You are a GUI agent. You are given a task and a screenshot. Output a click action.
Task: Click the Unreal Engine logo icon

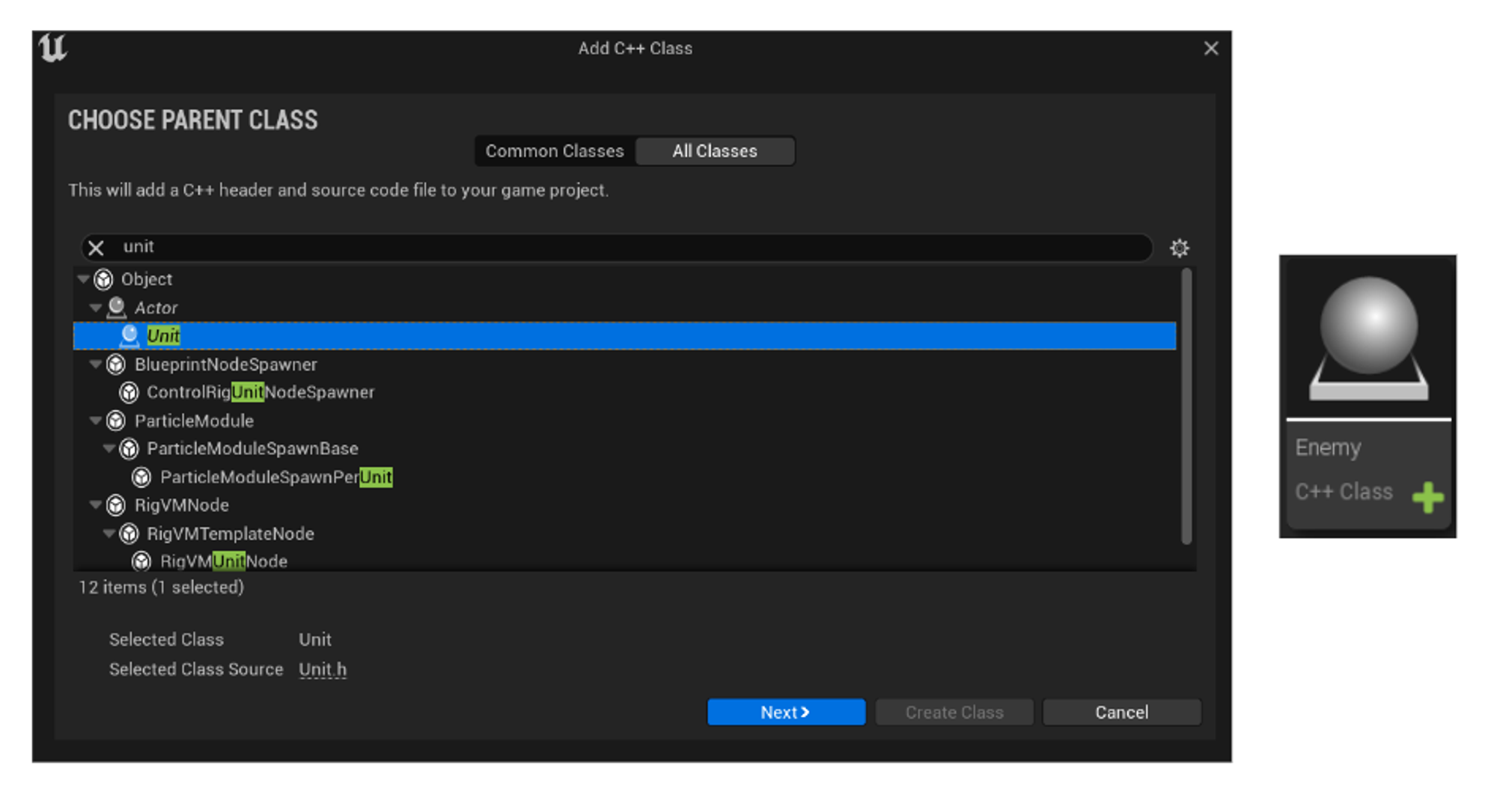tap(52, 49)
